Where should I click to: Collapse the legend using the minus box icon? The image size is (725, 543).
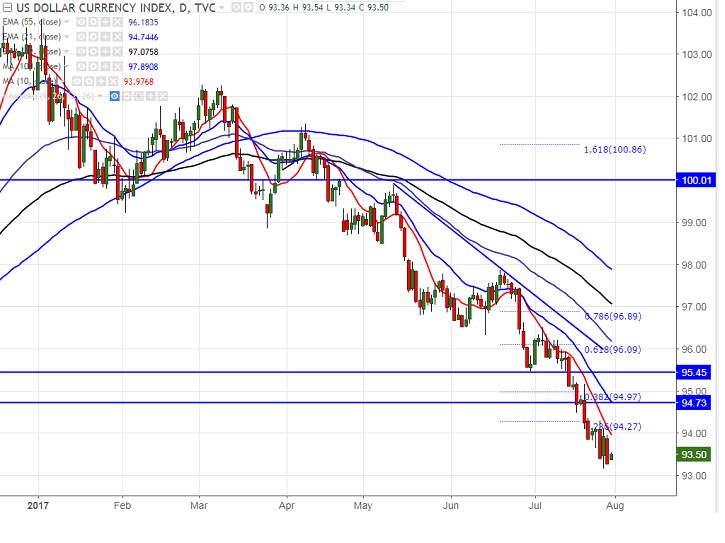(7, 7)
